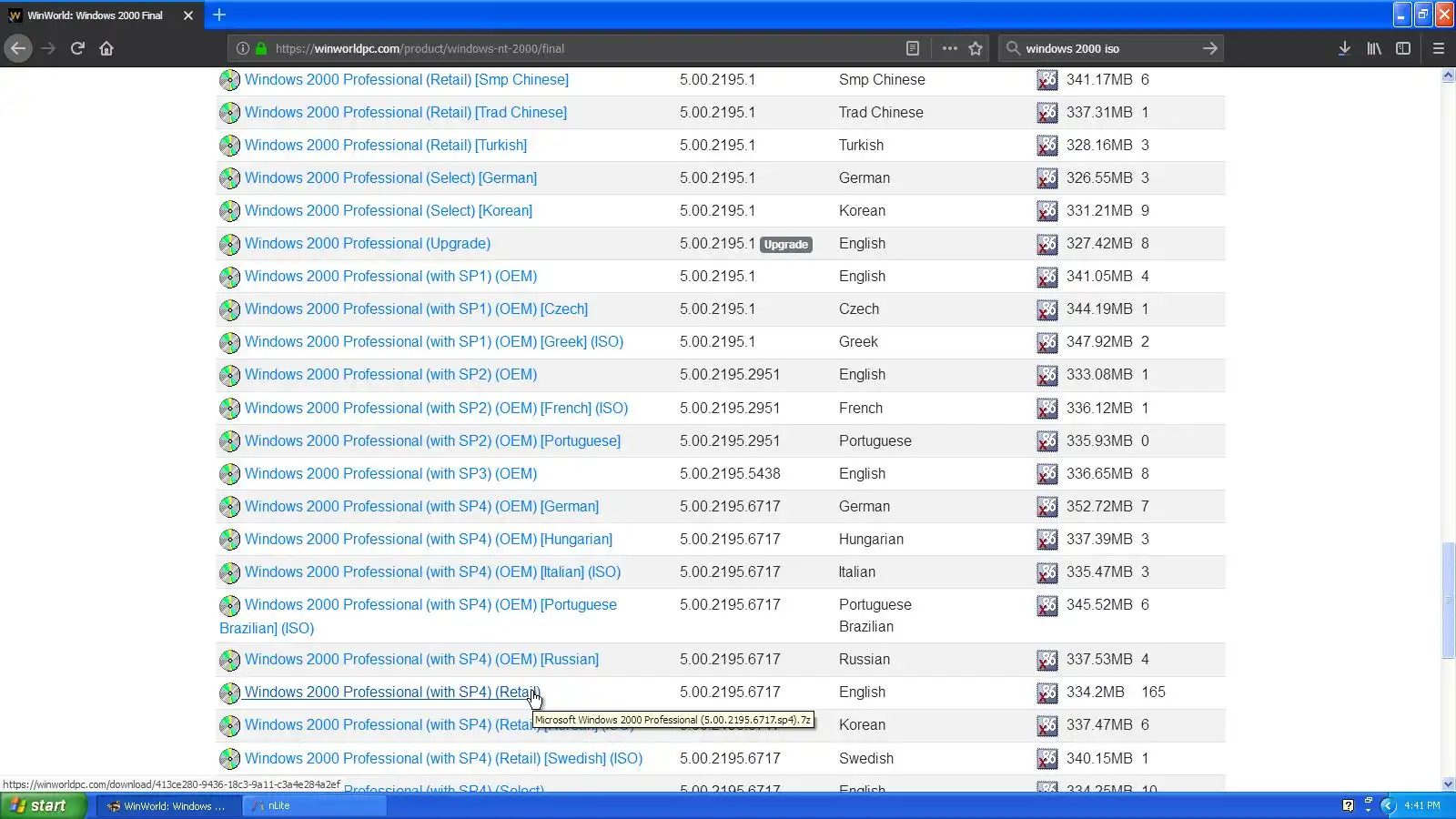This screenshot has height=819, width=1456.
Task: Open Windows 2000 Professional (Select) [Korean]
Action: [389, 210]
